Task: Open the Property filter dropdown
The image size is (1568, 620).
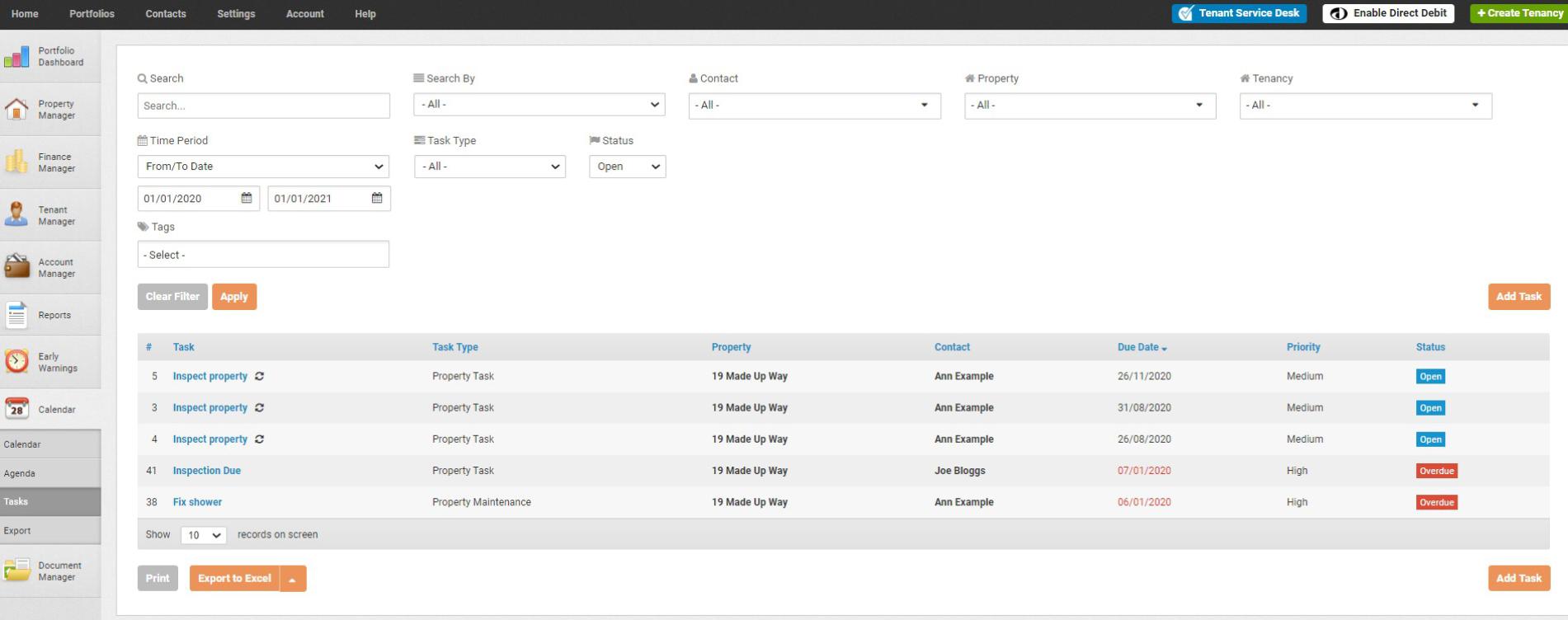Action: [1090, 106]
